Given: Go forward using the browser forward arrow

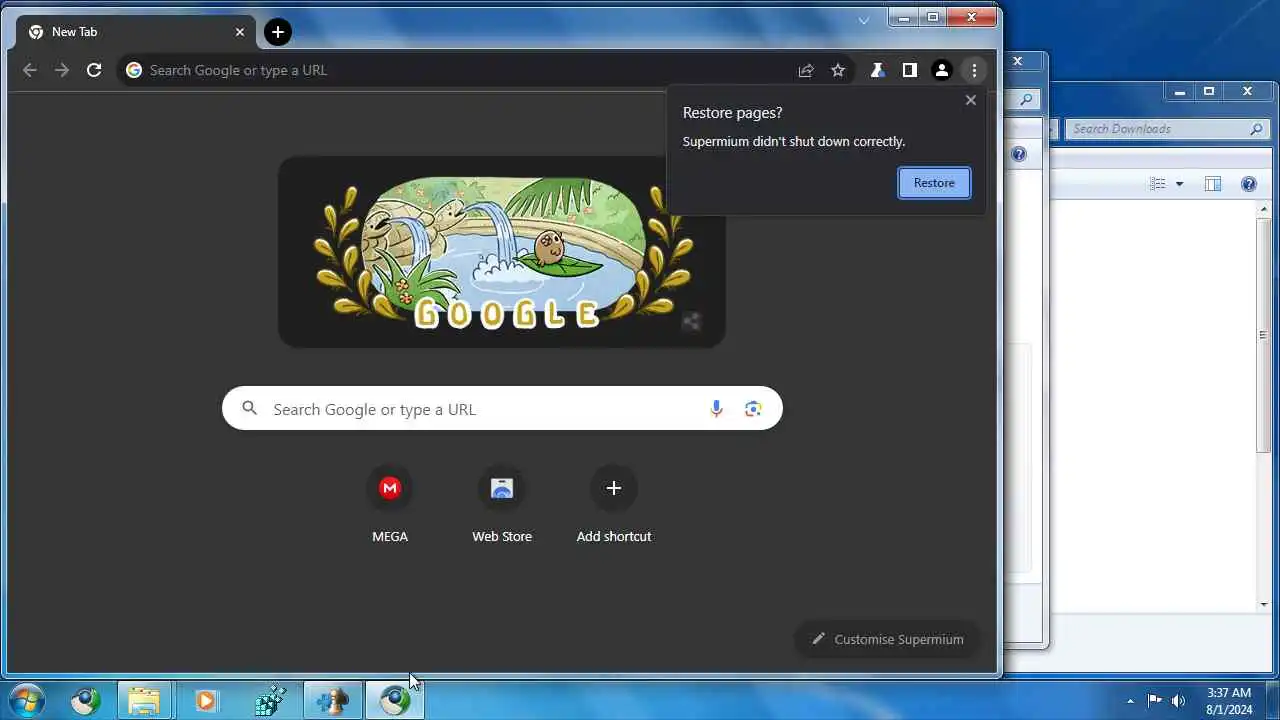Looking at the screenshot, I should (x=62, y=70).
